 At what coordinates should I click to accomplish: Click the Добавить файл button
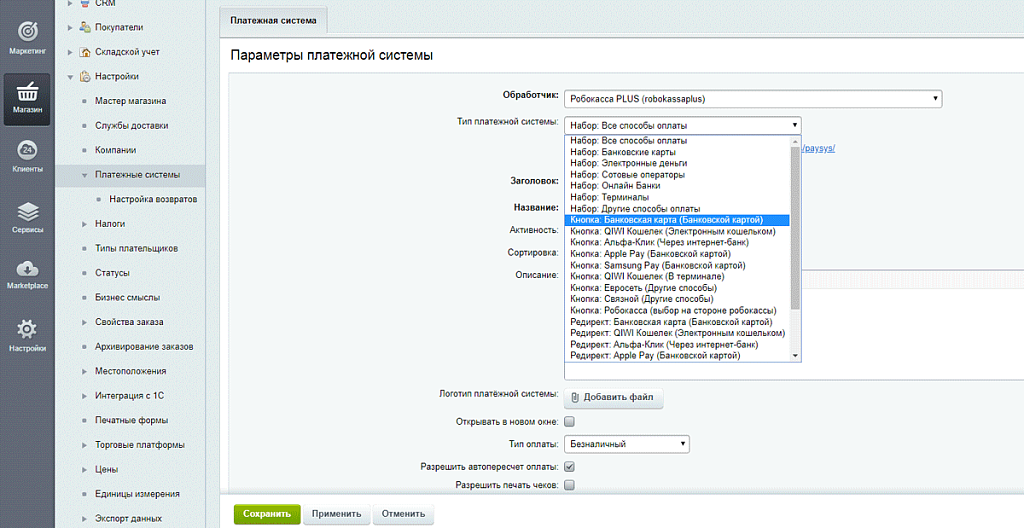(x=613, y=397)
